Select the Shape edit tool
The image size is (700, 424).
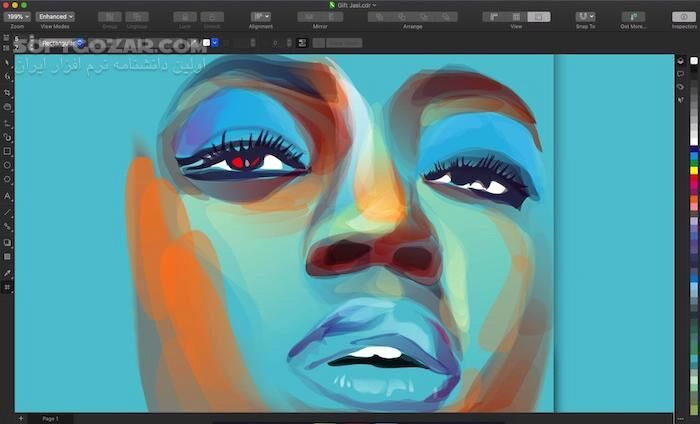click(7, 77)
